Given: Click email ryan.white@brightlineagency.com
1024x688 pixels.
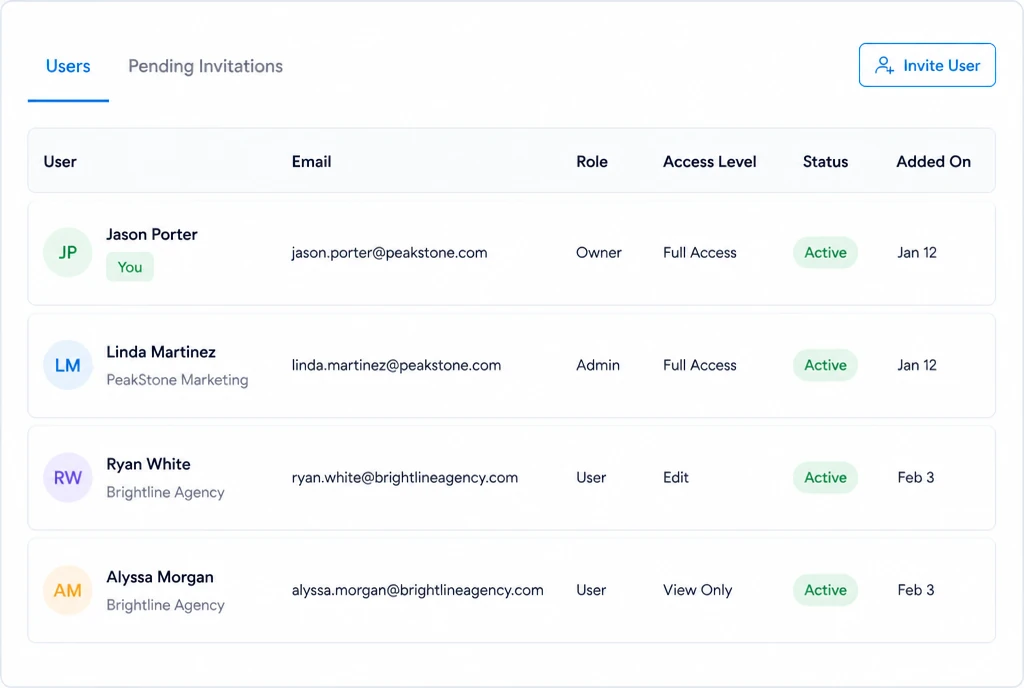Looking at the screenshot, I should [405, 477].
